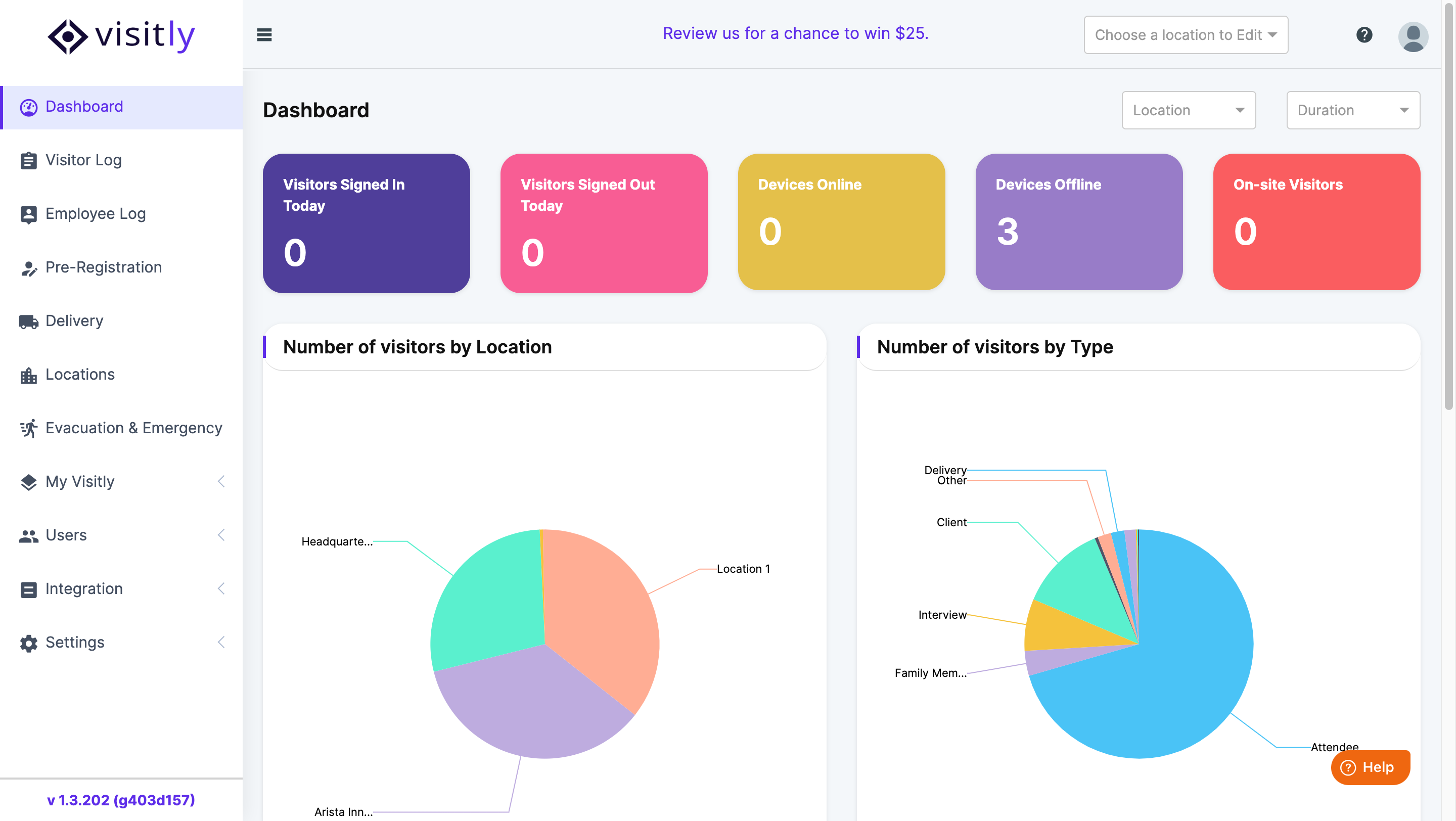
Task: Expand the My Visitly submenu chevron
Action: (x=221, y=481)
